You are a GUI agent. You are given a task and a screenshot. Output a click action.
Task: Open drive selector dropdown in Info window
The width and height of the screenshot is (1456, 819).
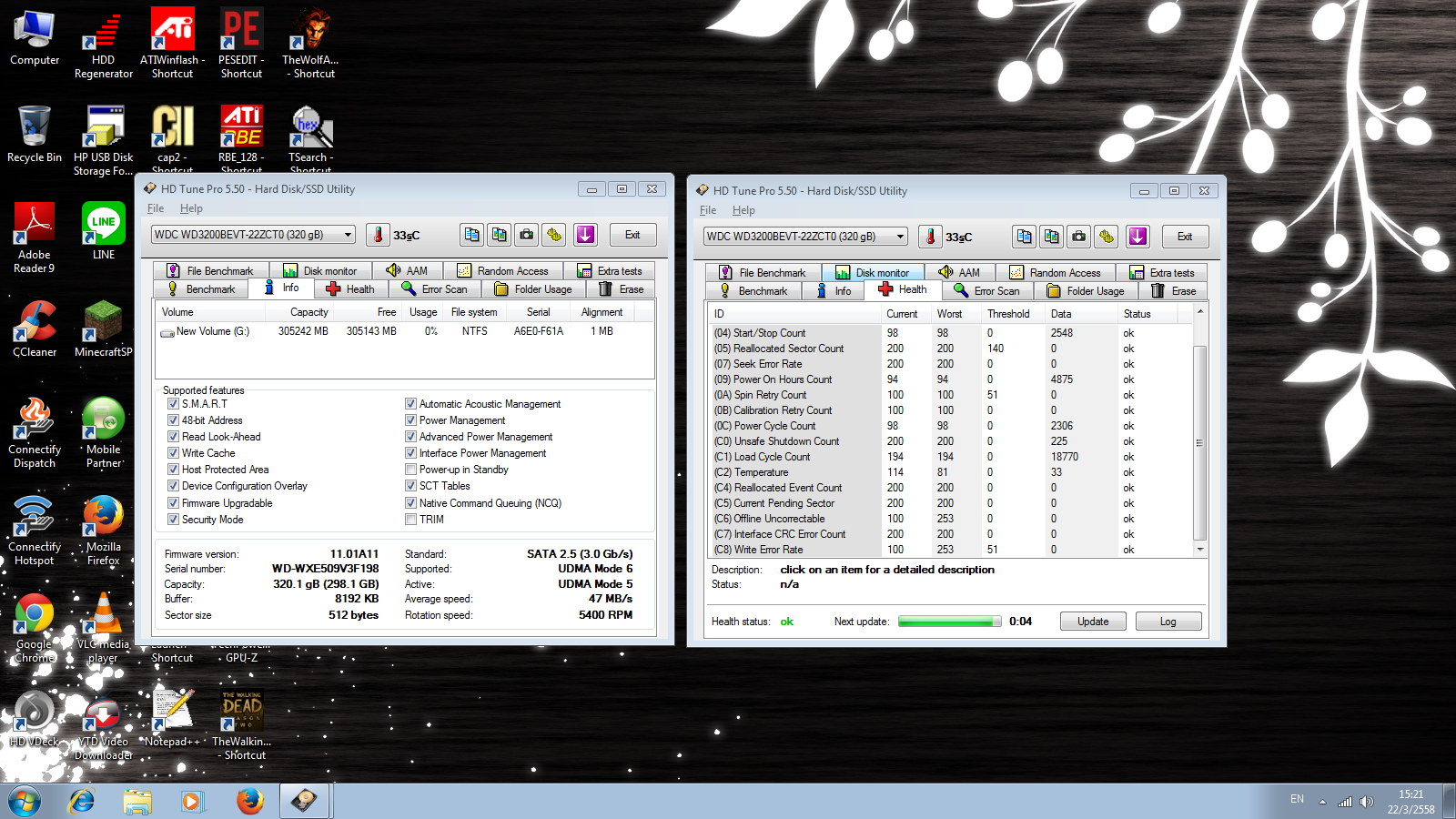253,235
